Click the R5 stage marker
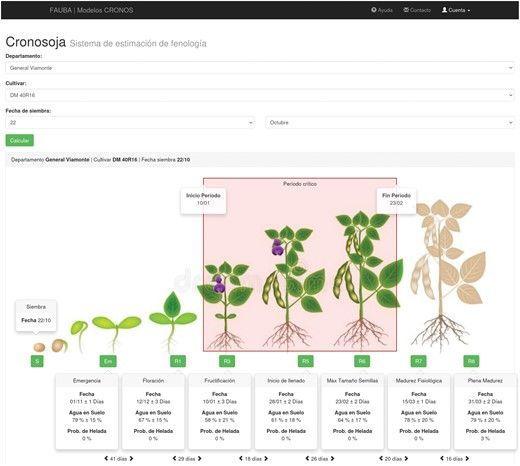Viewport: 520px width, 466px height. (x=306, y=361)
